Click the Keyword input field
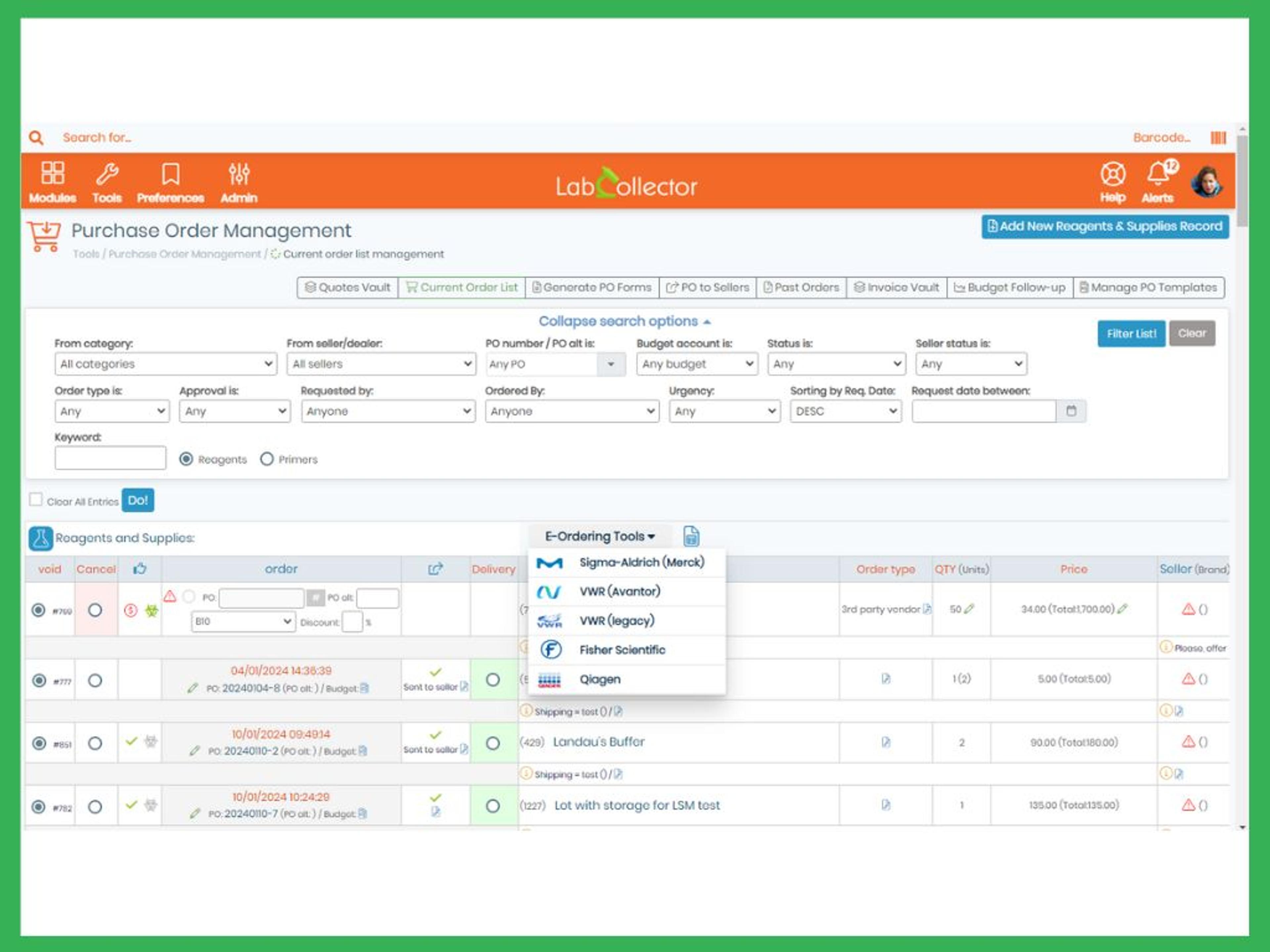This screenshot has width=1270, height=952. pos(110,458)
